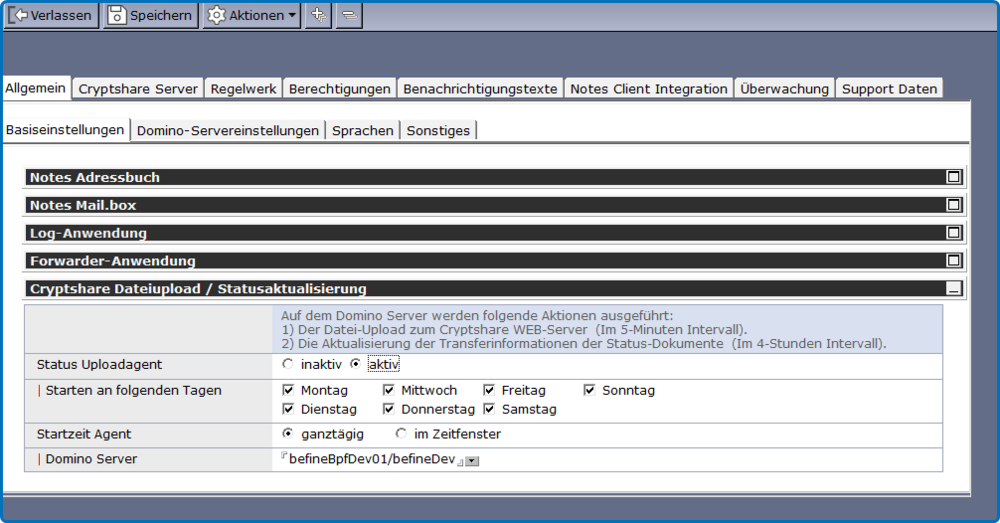Toggle the Donnerstag checkbox
The height and width of the screenshot is (523, 1000).
(x=389, y=409)
